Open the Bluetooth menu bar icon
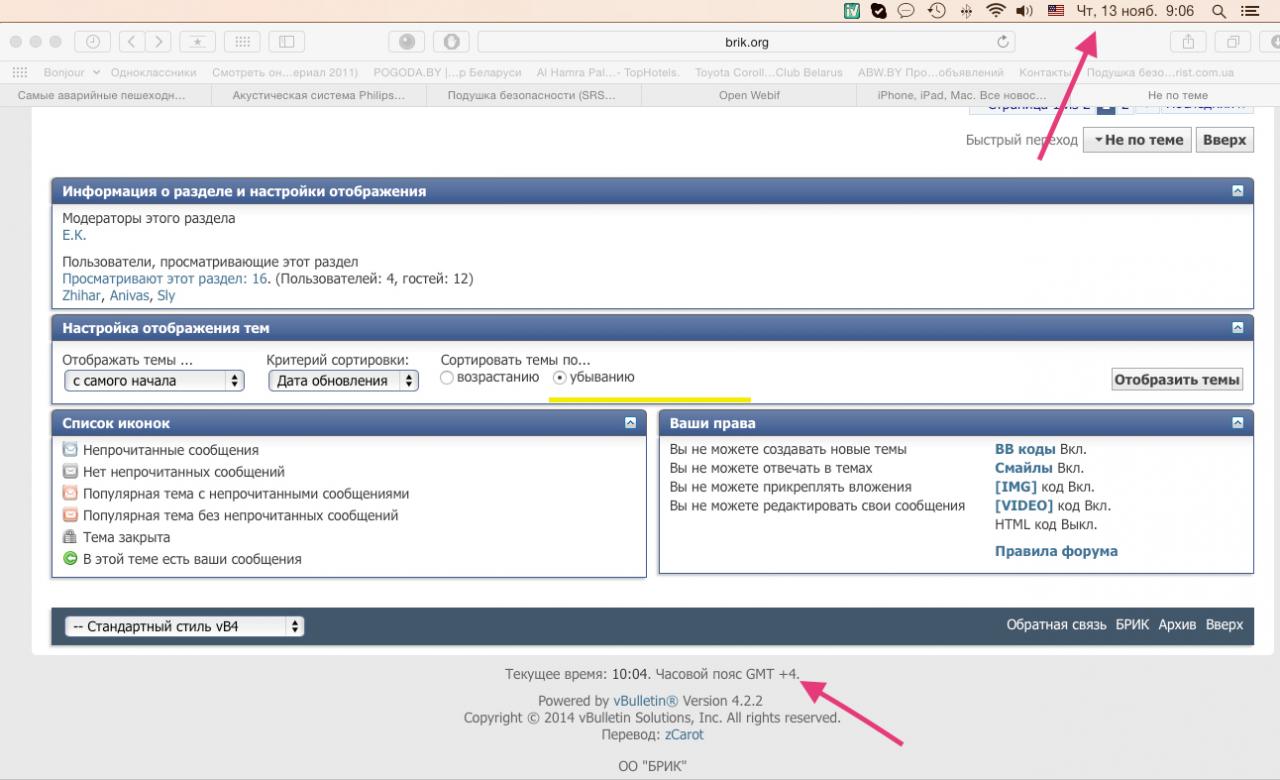 click(966, 11)
